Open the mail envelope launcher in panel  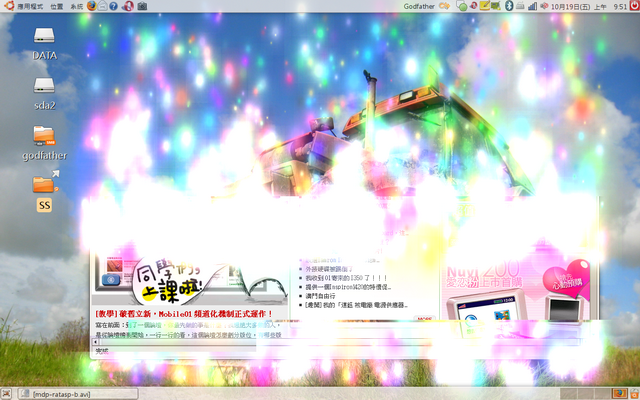[103, 6]
